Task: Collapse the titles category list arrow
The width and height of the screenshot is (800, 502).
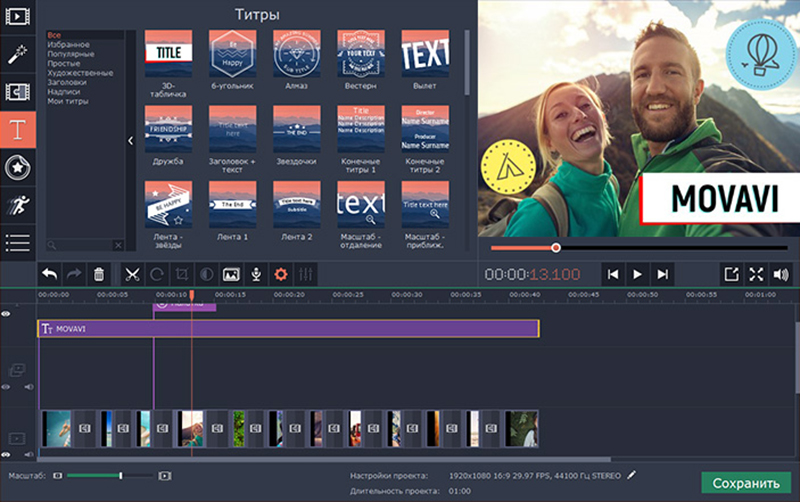Action: click(x=131, y=140)
